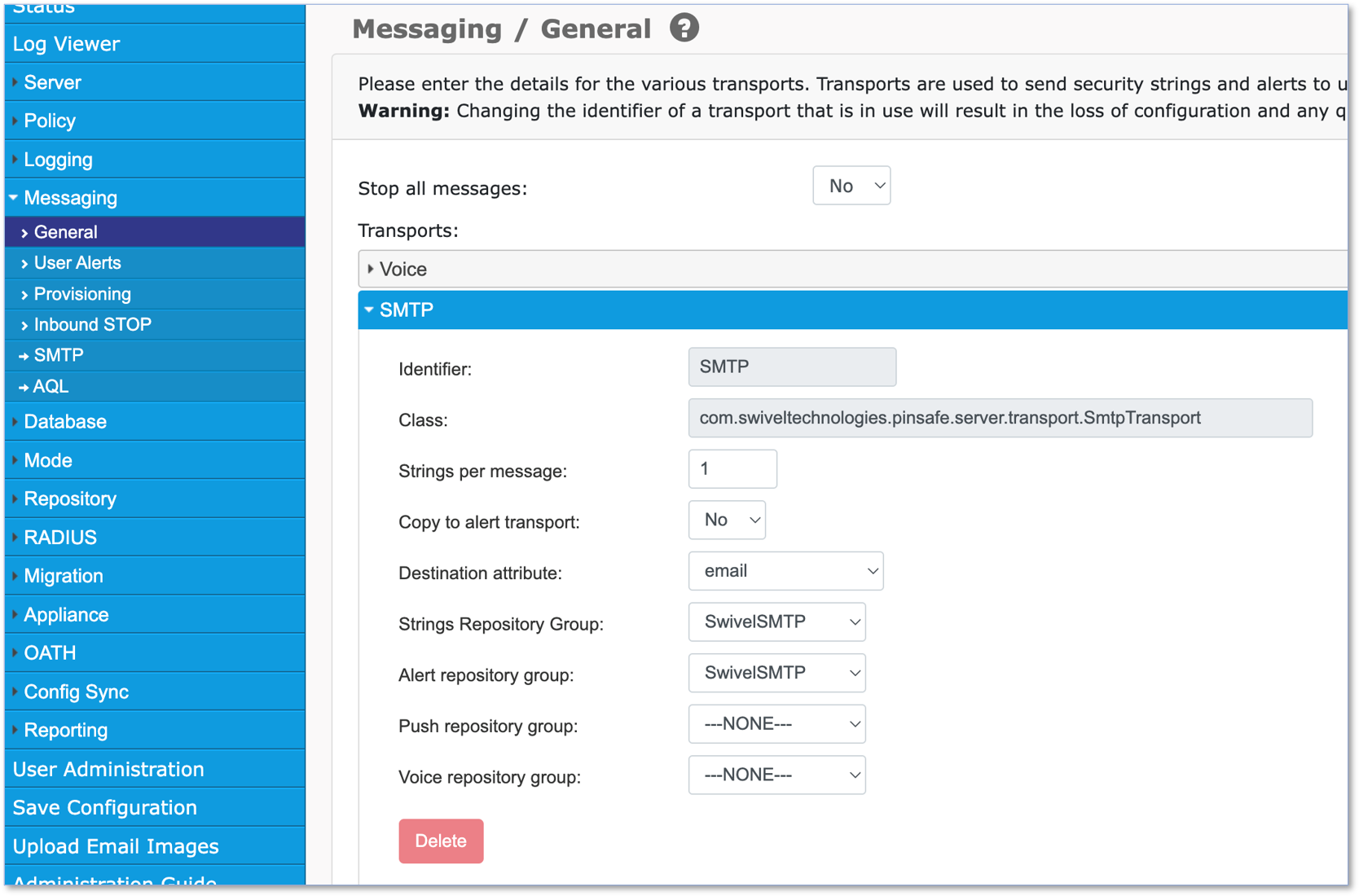Click the Delete button
Viewport: 1359px width, 896px height.
coord(441,841)
